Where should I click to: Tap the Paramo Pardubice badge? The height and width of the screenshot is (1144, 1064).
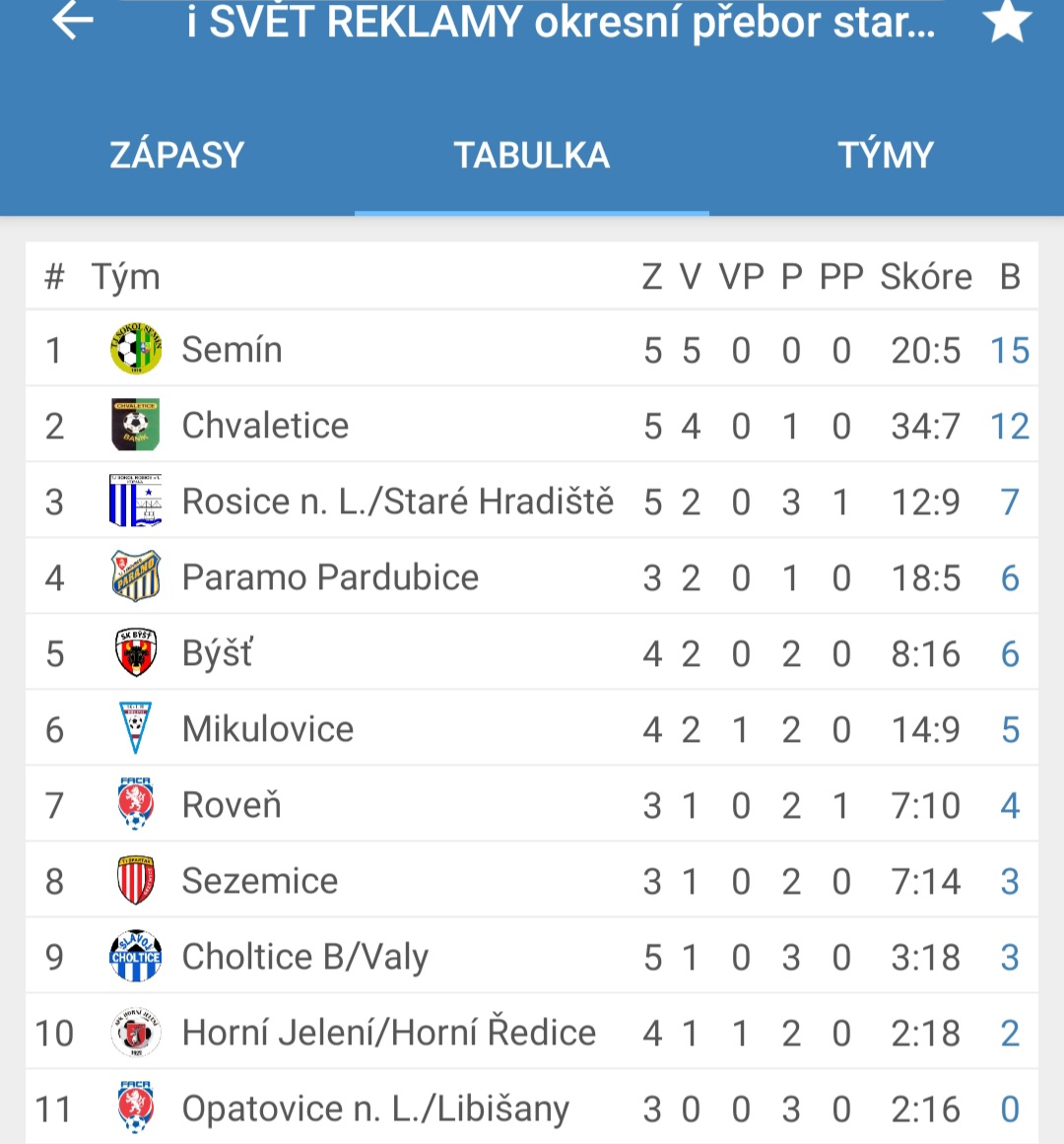[x=136, y=576]
